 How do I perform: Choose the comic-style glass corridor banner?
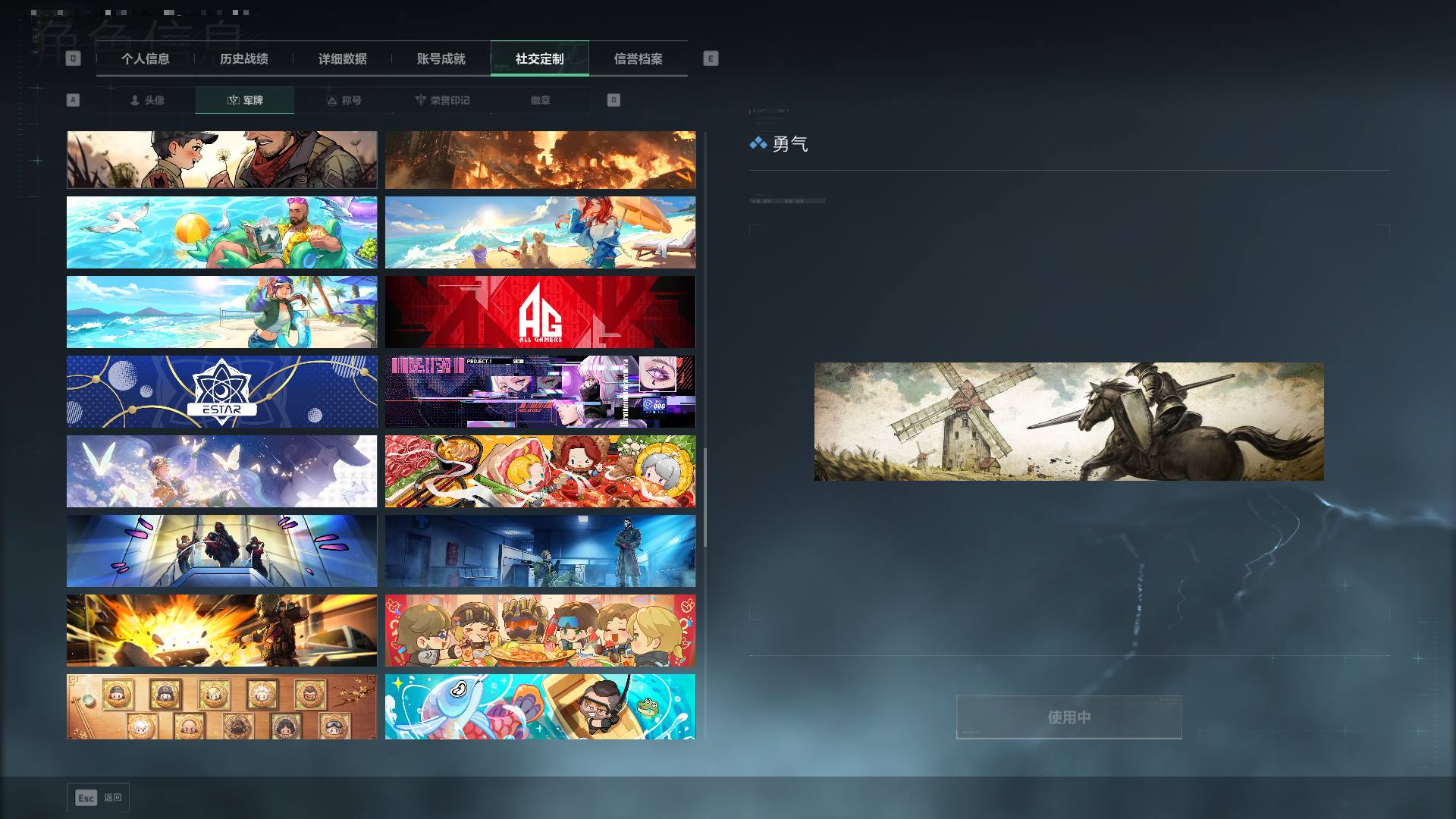(221, 551)
